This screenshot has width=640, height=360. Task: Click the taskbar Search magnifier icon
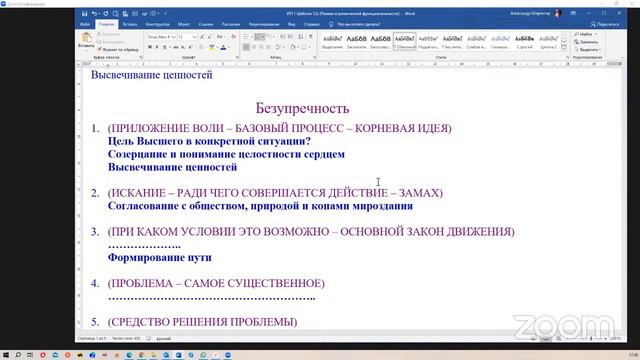pos(18,355)
